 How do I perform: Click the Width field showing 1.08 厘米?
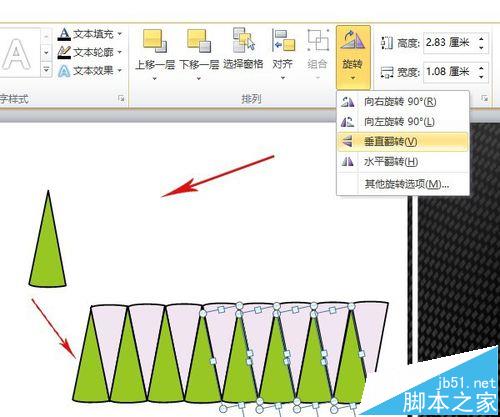[x=449, y=71]
